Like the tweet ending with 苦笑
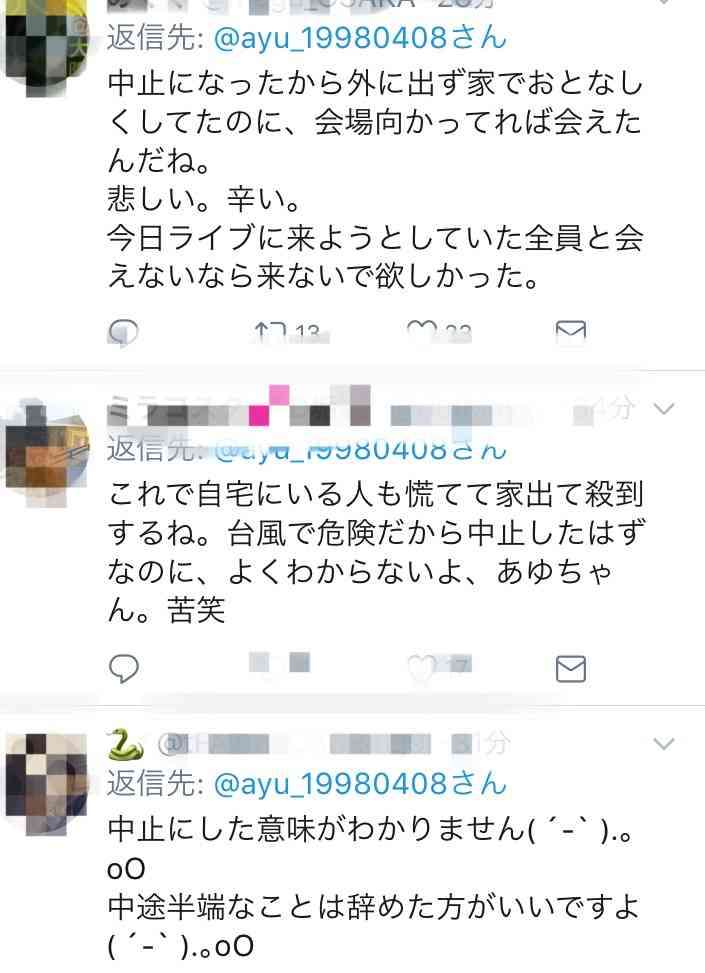Screen dimensions: 705x973 (422, 668)
